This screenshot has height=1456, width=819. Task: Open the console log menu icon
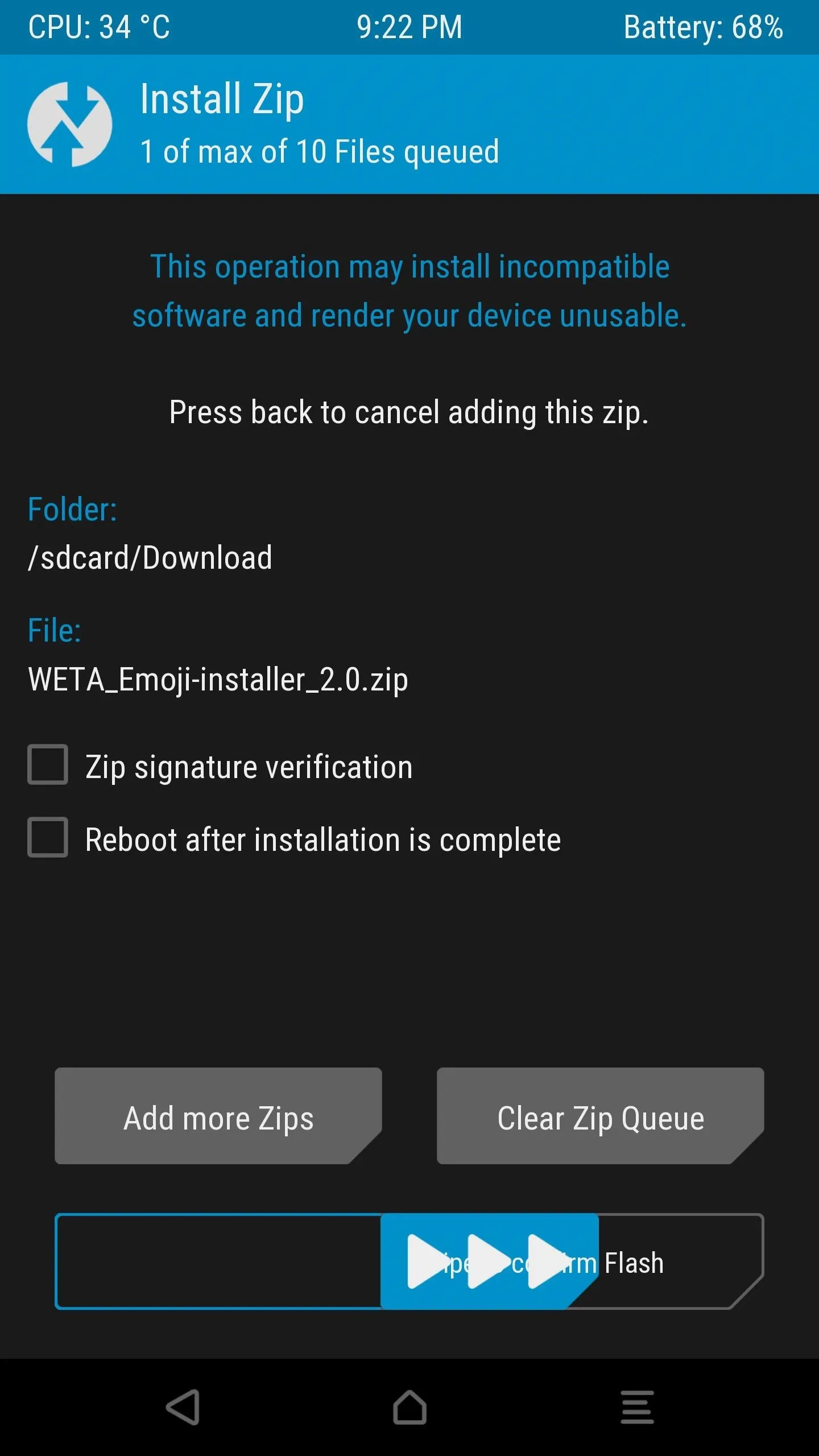tap(637, 1407)
